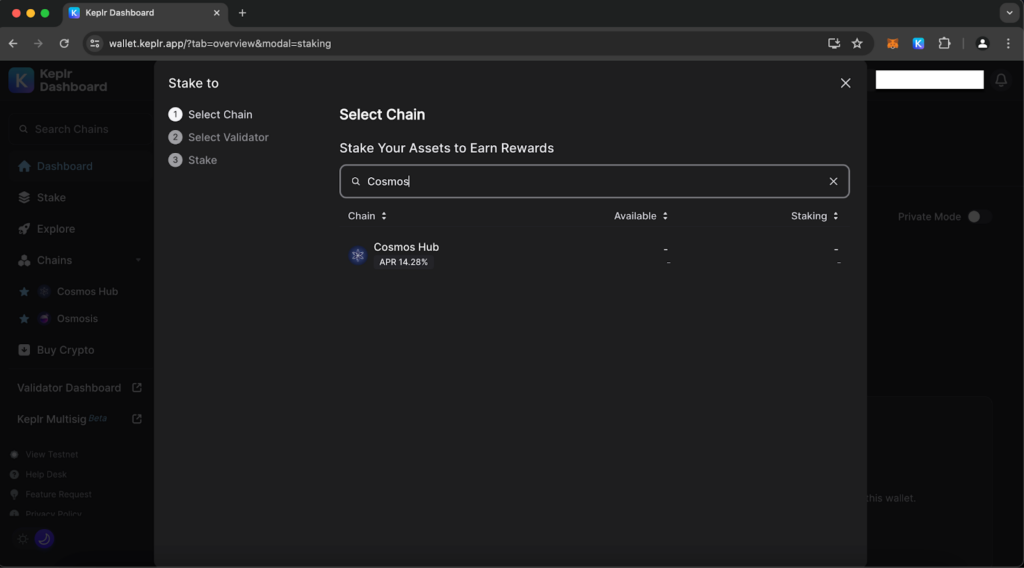Image resolution: width=1024 pixels, height=568 pixels.
Task: Open browser extensions puzzle icon
Action: pyautogui.click(x=943, y=44)
